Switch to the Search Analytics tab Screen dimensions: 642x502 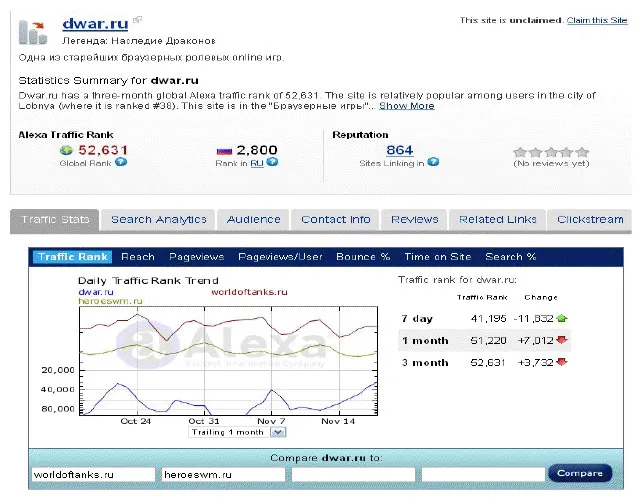point(158,220)
